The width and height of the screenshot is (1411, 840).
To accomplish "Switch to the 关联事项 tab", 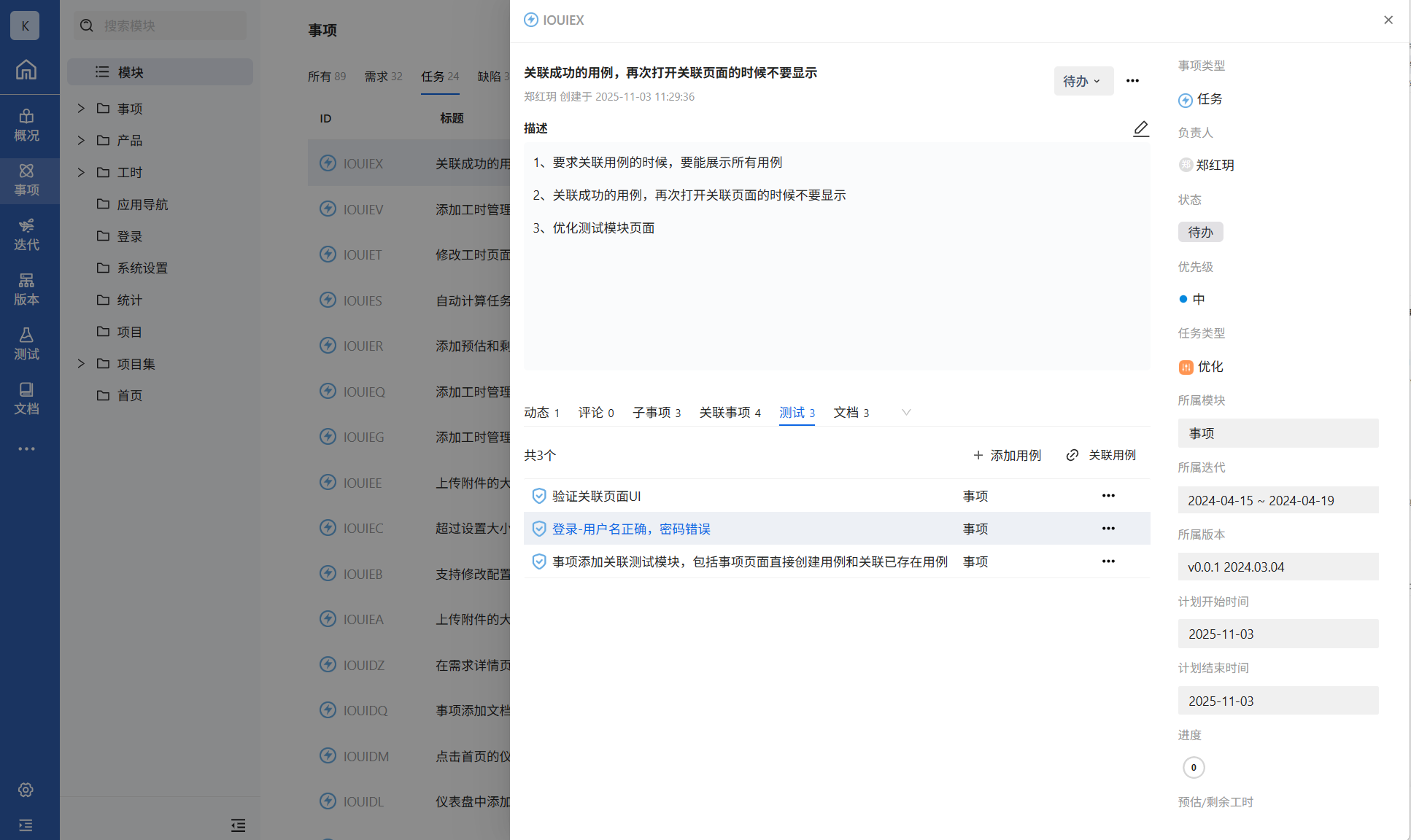I will click(730, 413).
